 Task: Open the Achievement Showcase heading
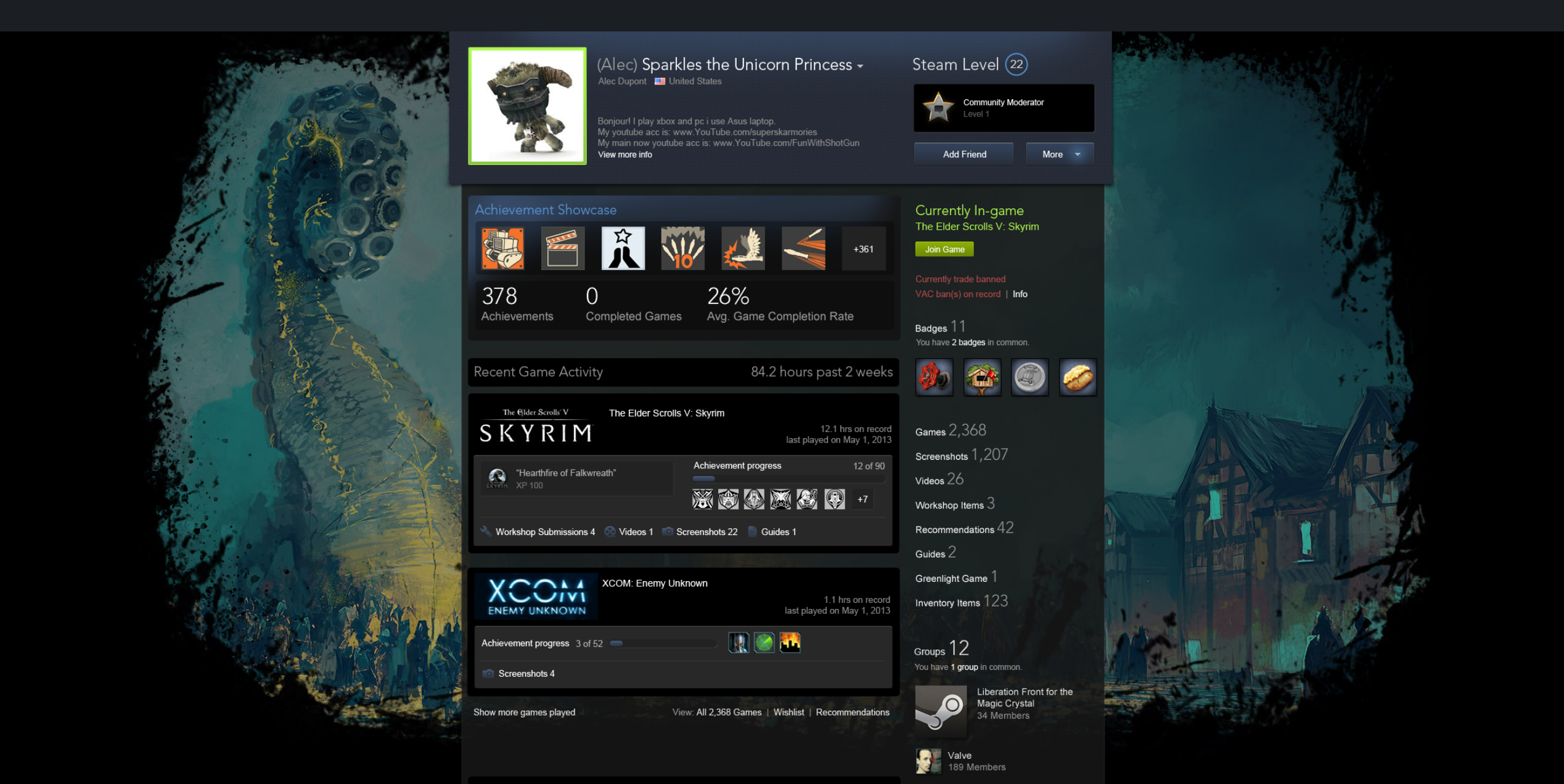coord(546,210)
